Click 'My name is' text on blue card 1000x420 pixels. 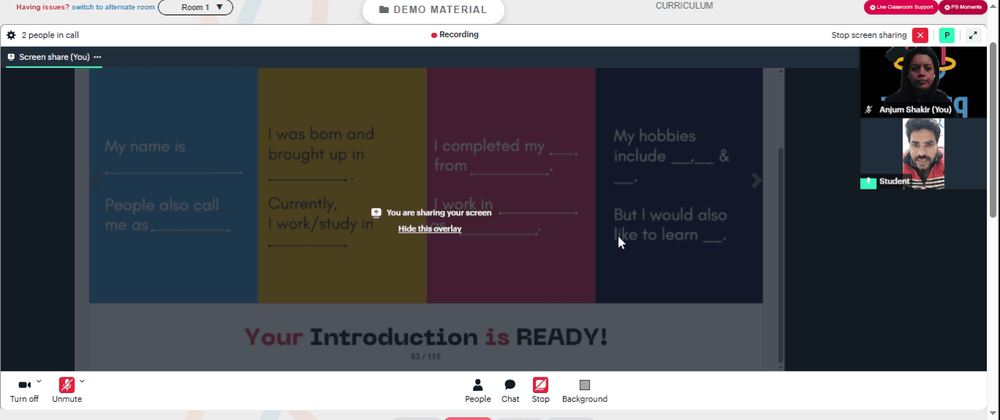pyautogui.click(x=145, y=147)
